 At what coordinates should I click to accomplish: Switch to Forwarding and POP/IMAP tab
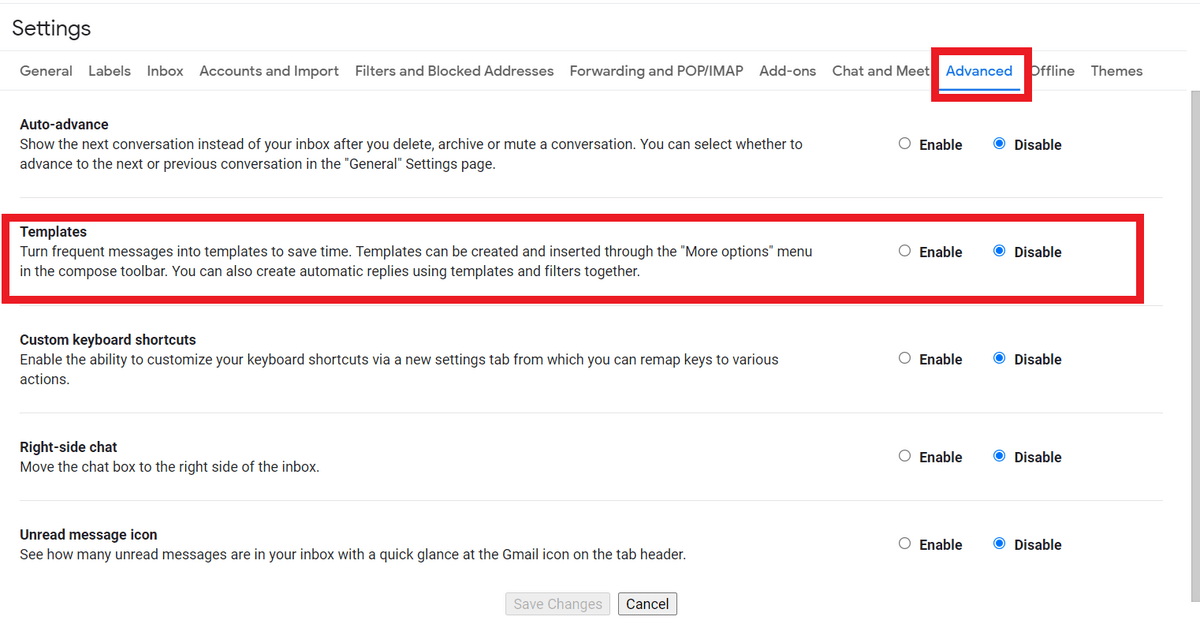click(656, 71)
